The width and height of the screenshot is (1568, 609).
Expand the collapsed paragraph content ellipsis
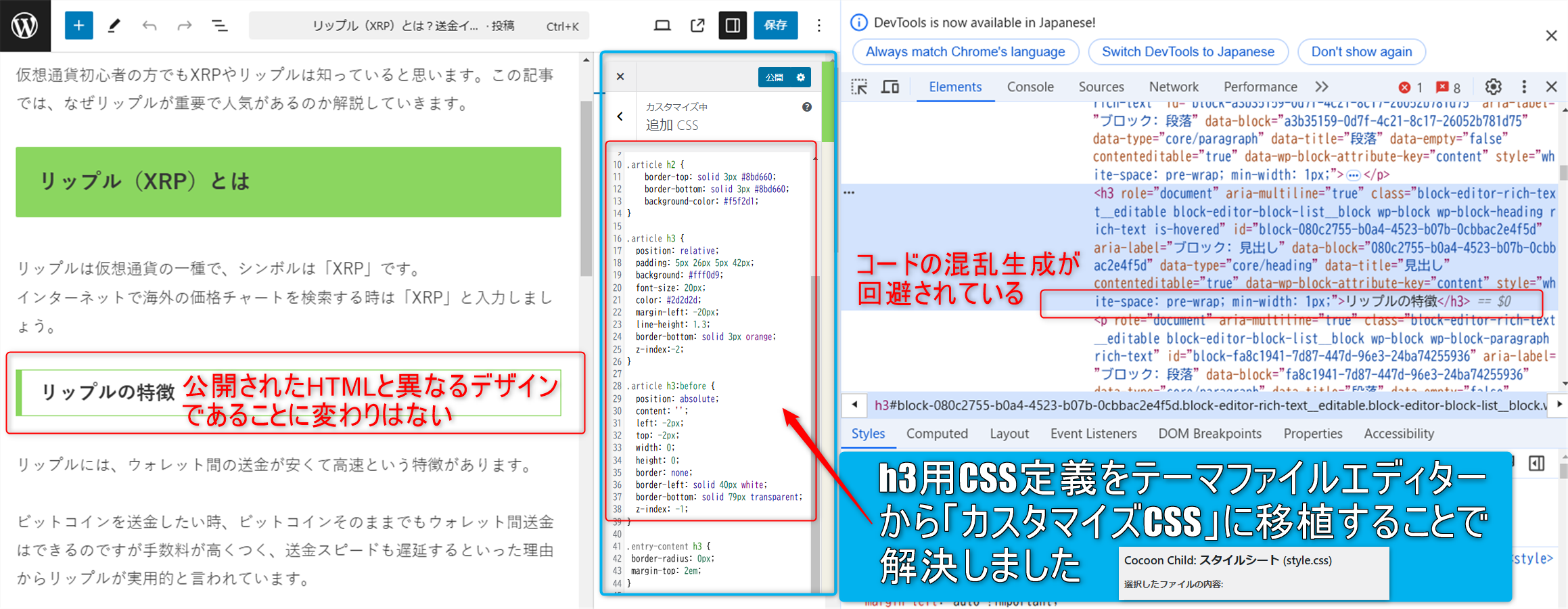click(1354, 175)
